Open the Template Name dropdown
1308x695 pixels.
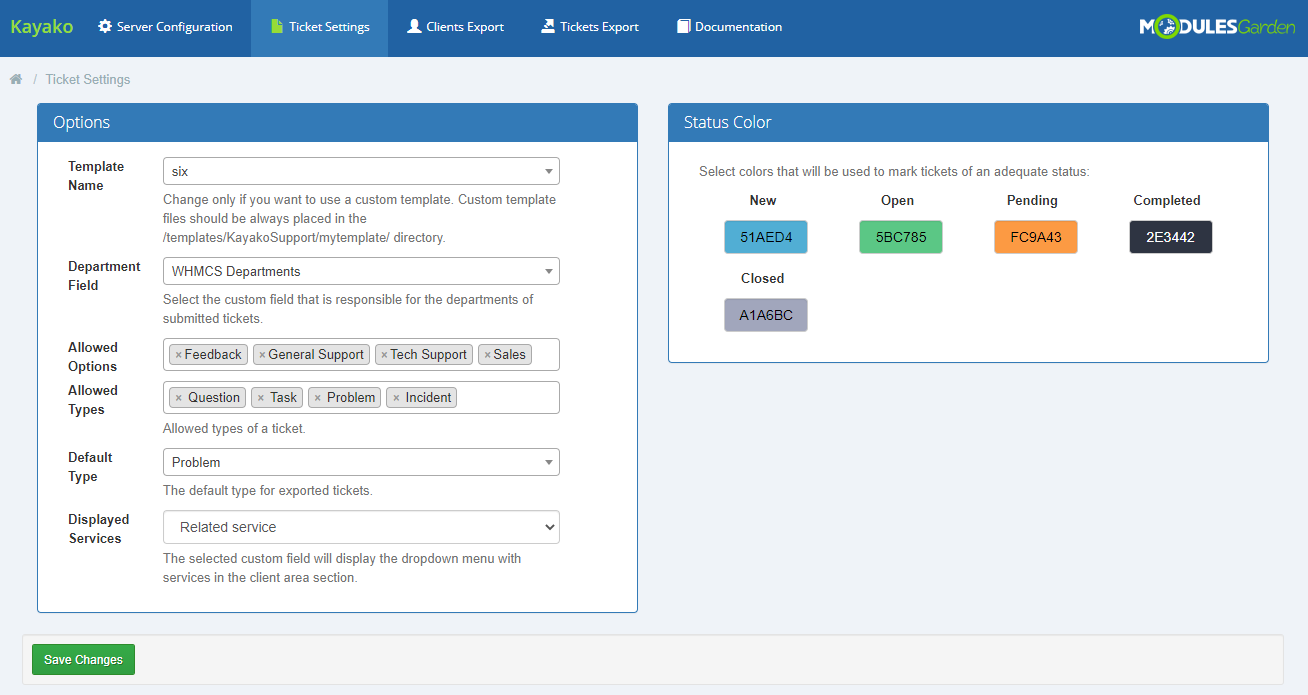click(x=361, y=171)
